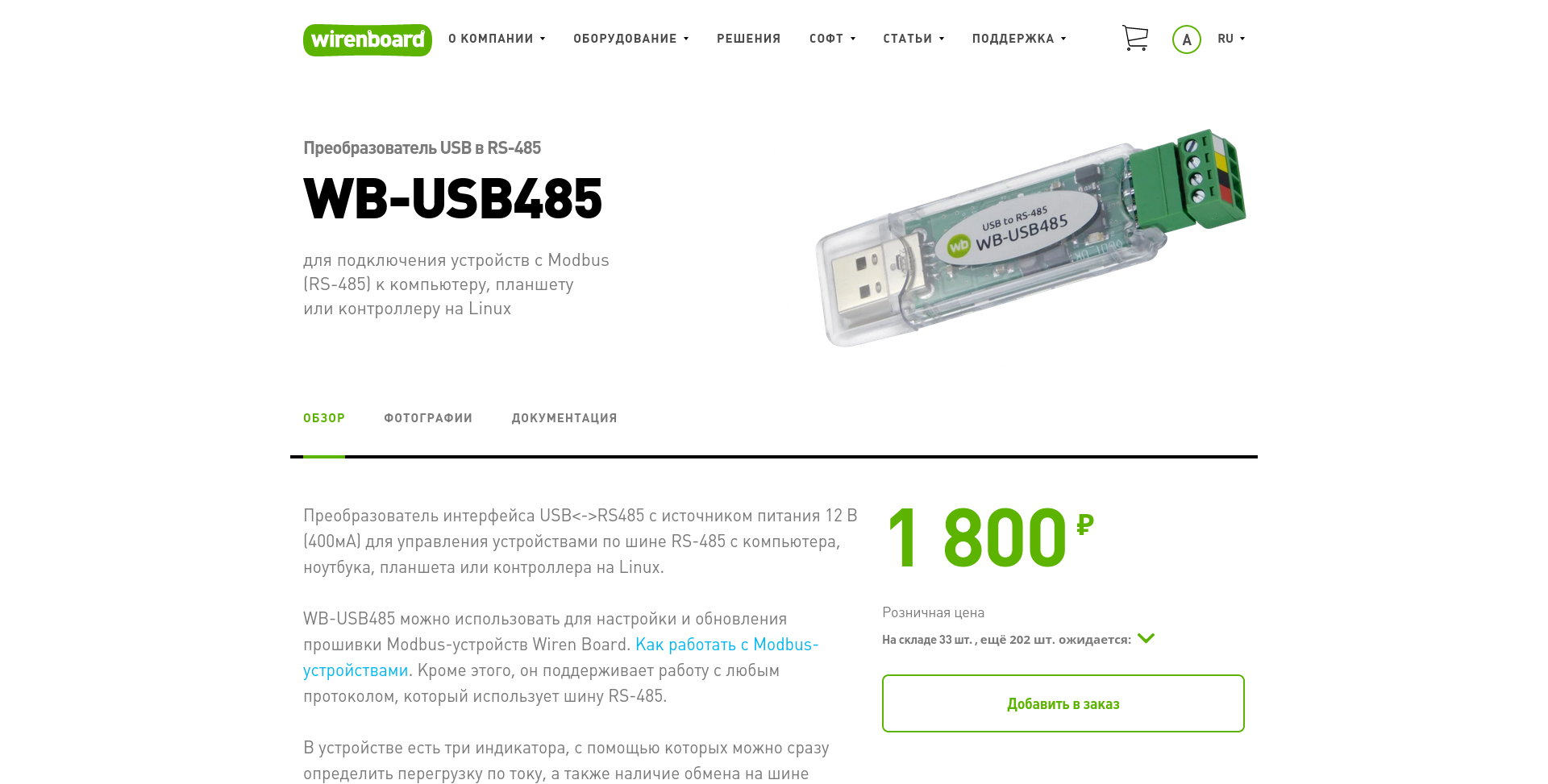Open the account circle icon labeled A
The width and height of the screenshot is (1548, 784).
1186,39
